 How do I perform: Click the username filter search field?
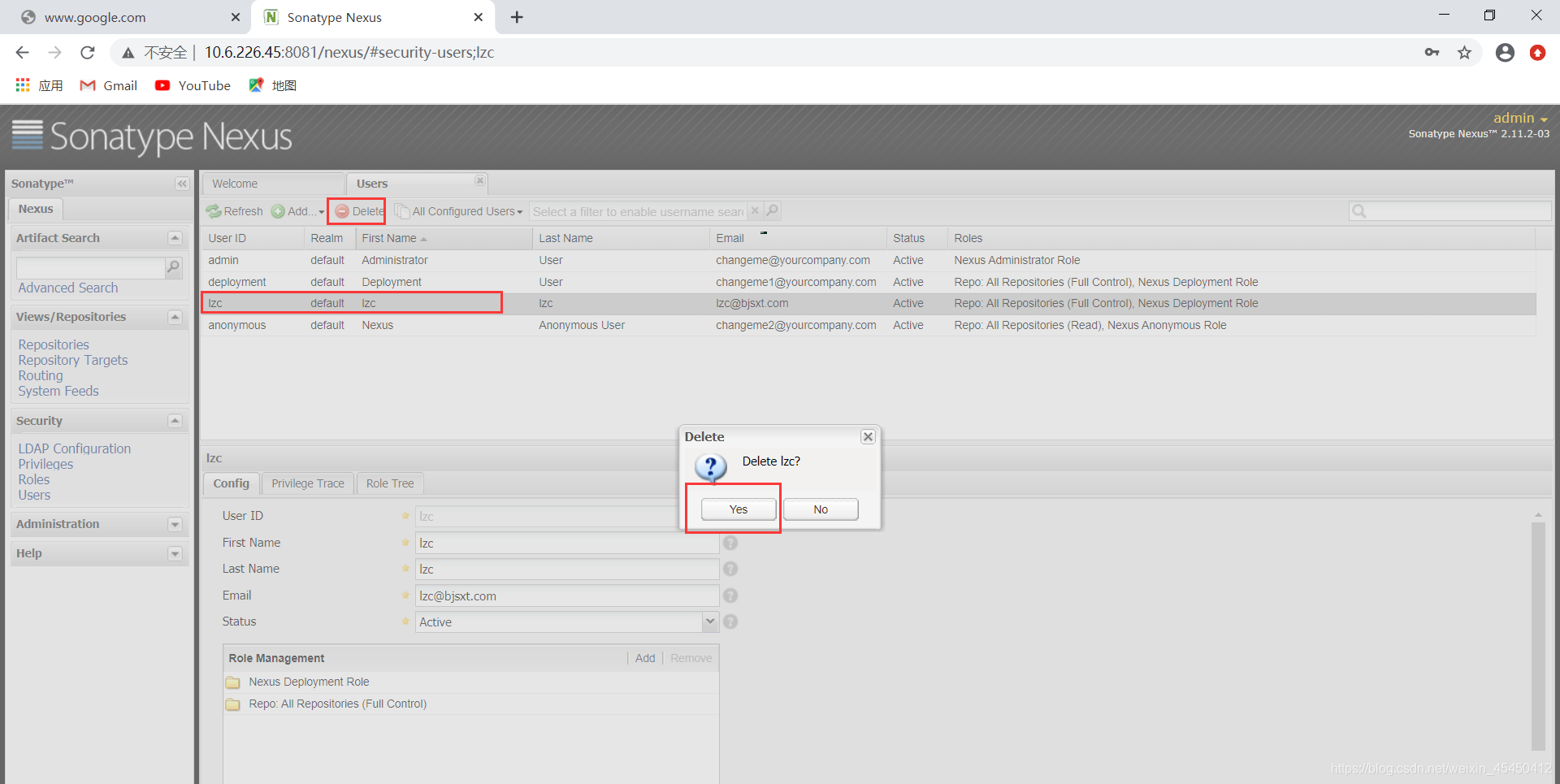click(638, 211)
